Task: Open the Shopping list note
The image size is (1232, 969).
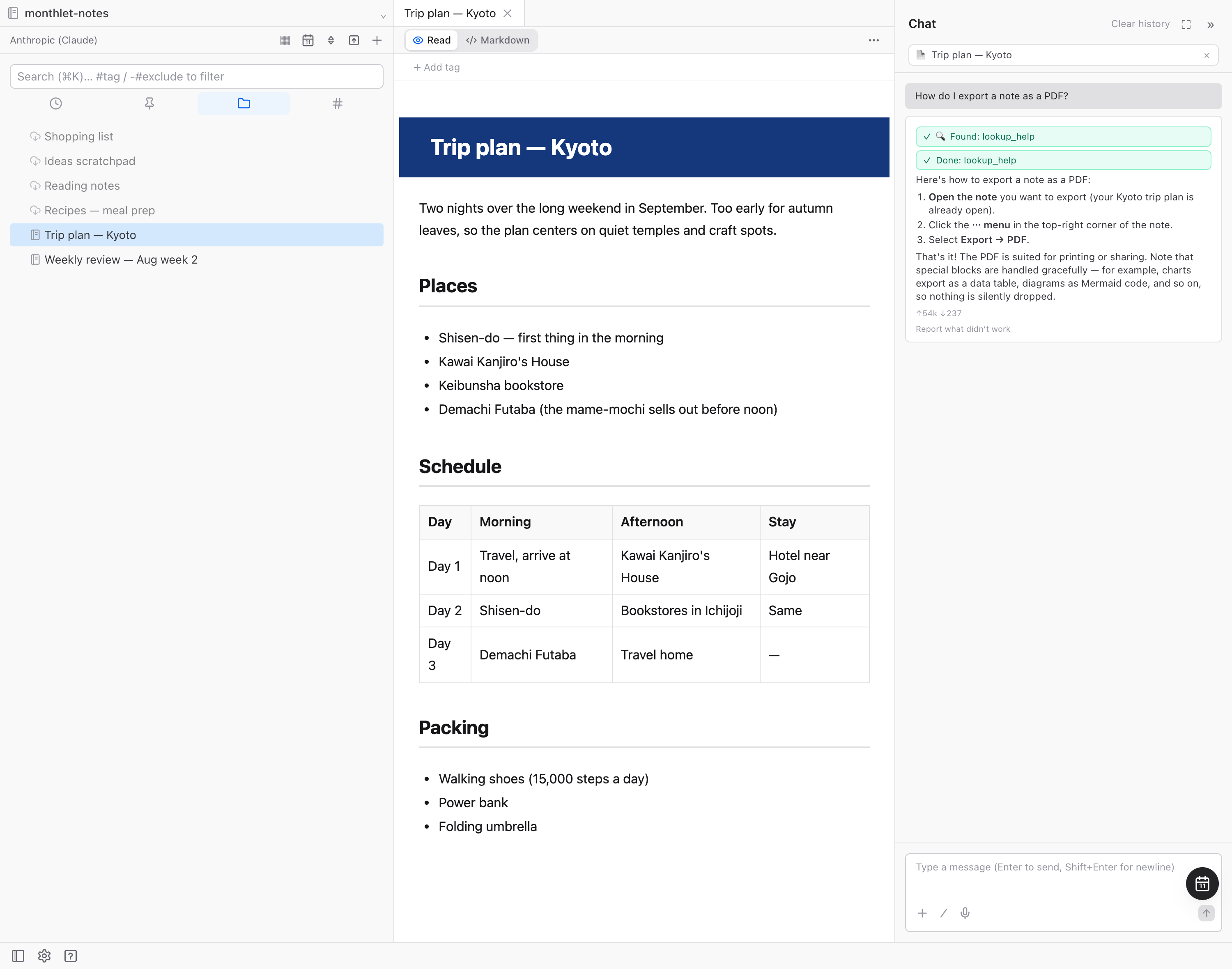Action: [196, 136]
